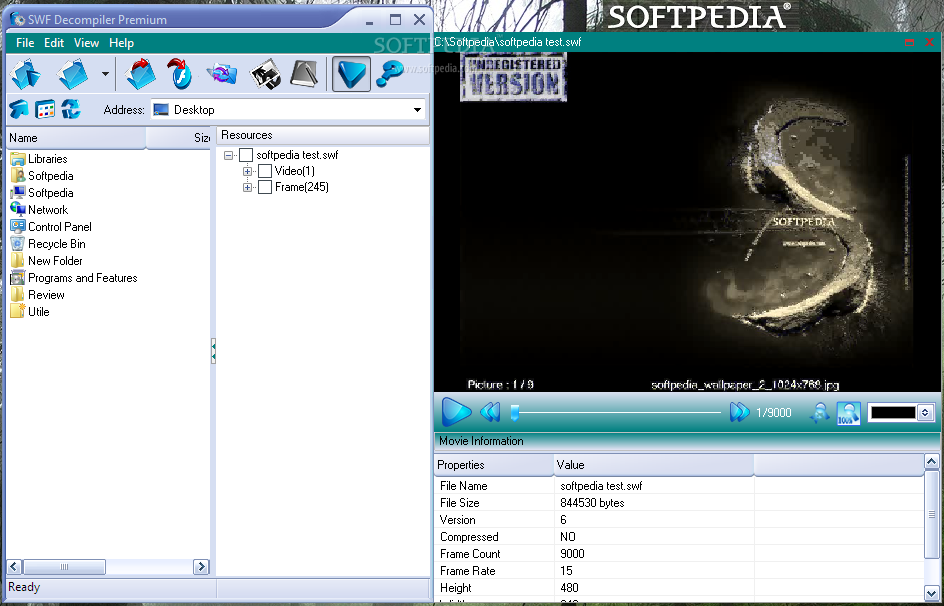Click the Flash export icon with red arrow
This screenshot has height=606, width=944.
pos(179,73)
